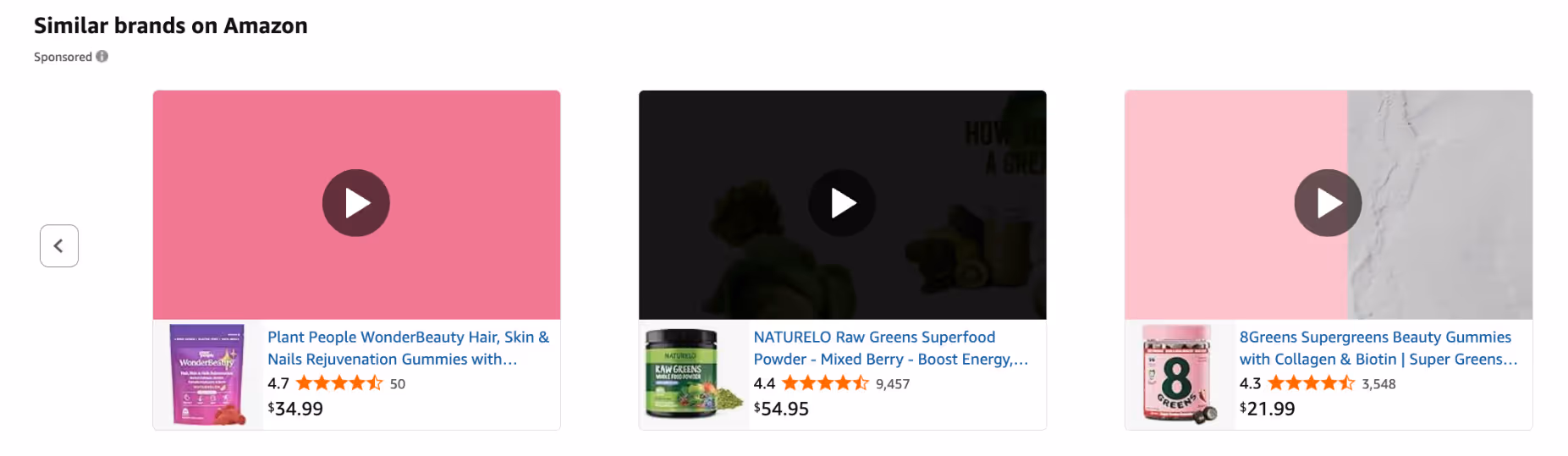
Task: Play the NATURELO Raw Greens video
Action: (842, 203)
